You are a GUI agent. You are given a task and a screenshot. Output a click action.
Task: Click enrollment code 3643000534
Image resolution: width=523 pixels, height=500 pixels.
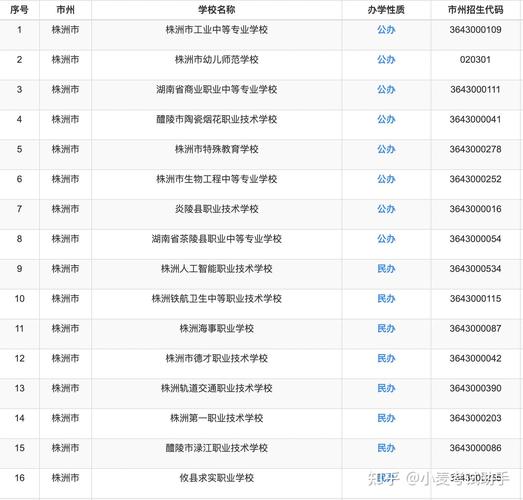point(475,269)
